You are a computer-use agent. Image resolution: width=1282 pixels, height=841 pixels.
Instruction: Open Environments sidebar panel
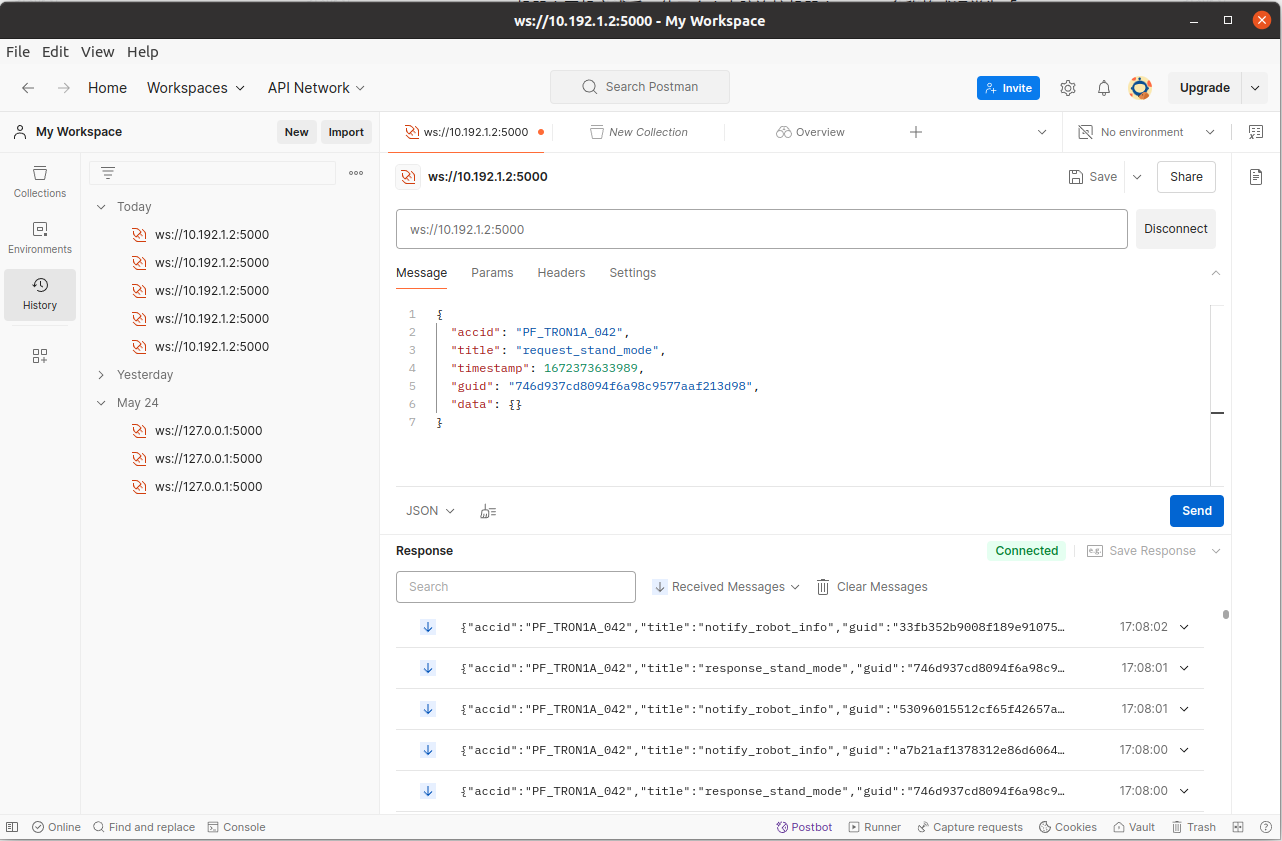[40, 238]
